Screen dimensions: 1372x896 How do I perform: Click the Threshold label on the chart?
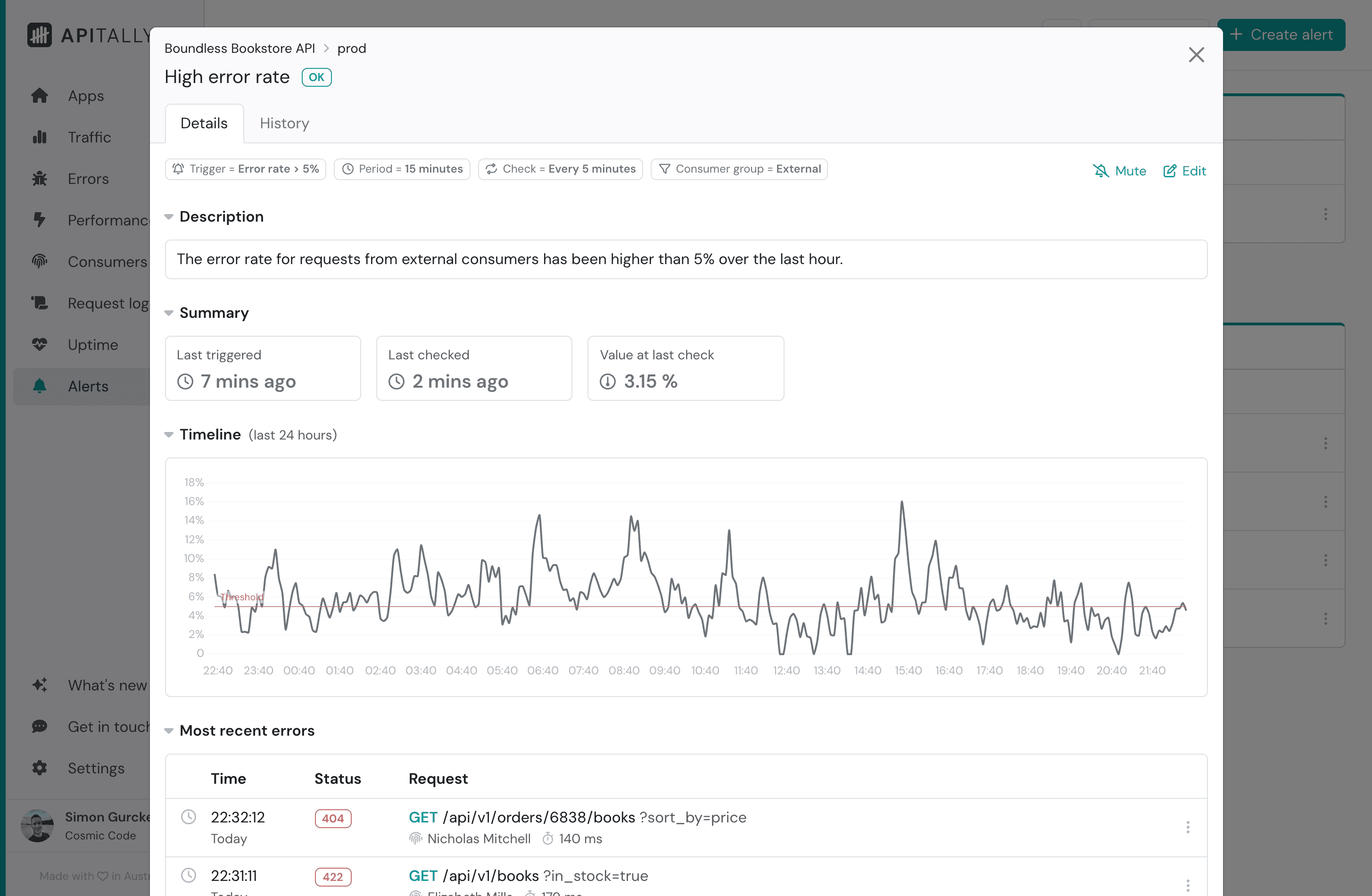tap(242, 597)
